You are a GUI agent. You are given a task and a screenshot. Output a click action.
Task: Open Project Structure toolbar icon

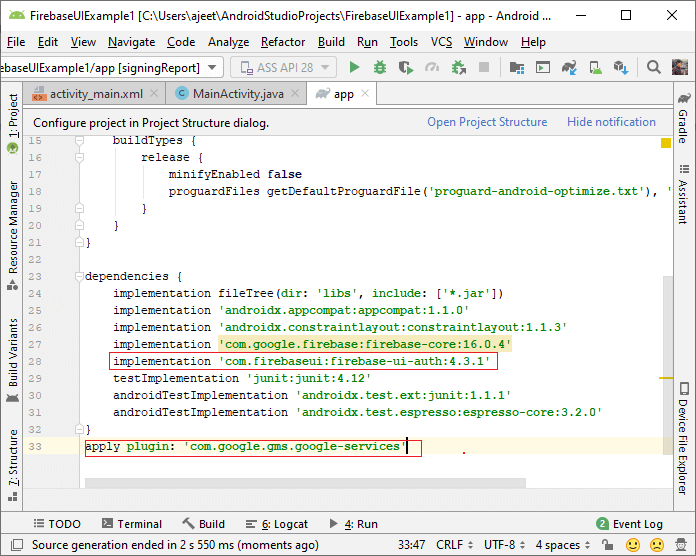(x=517, y=67)
